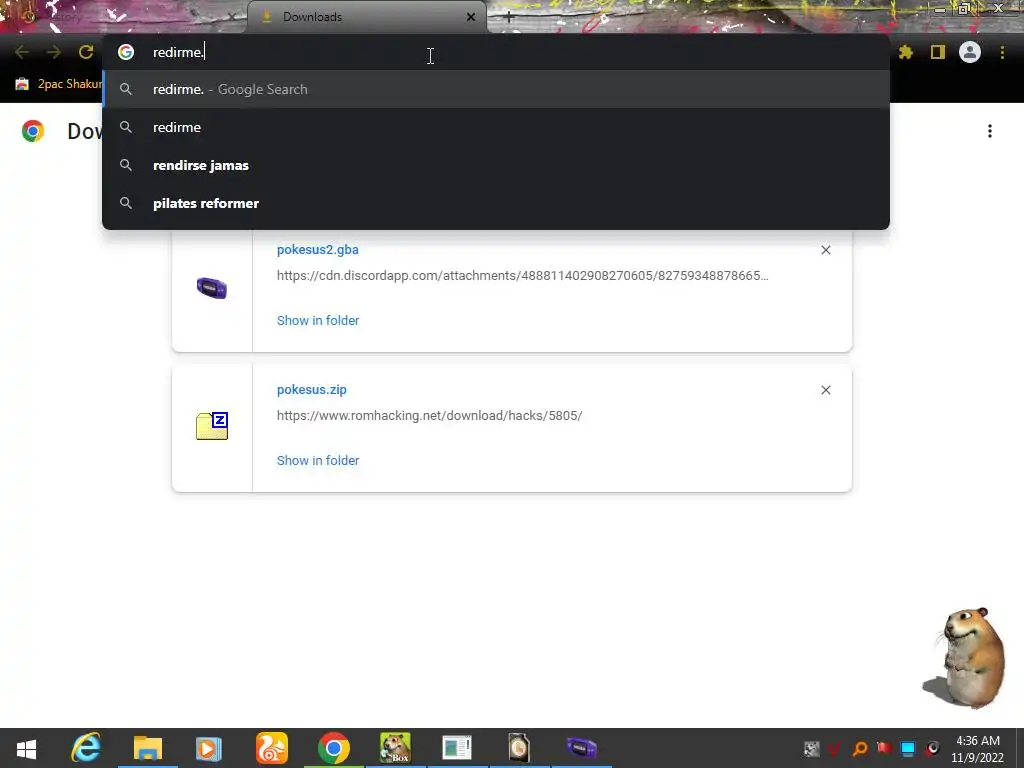Open the clock showing 4:36 AM
Viewport: 1024px width, 768px height.
[x=978, y=748]
